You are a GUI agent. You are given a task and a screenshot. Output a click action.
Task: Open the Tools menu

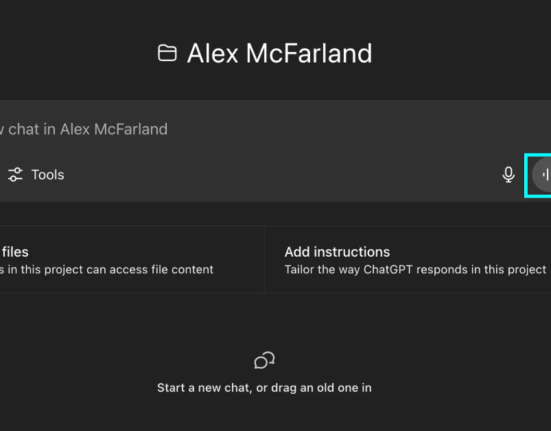click(x=36, y=175)
